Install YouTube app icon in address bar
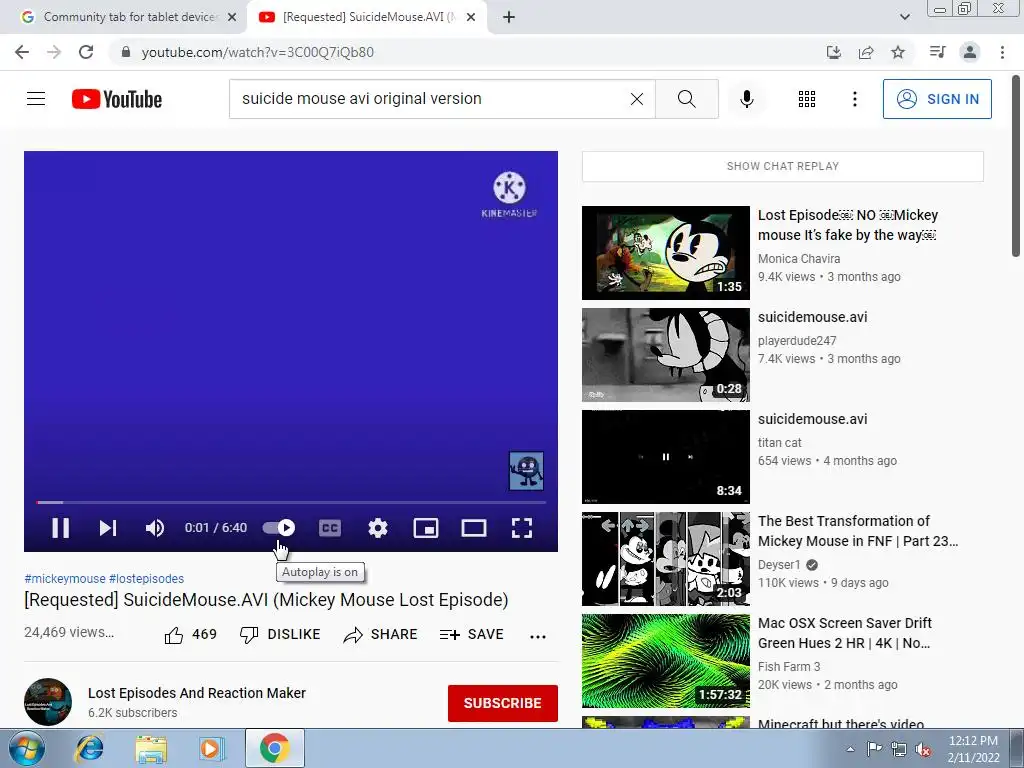The height and width of the screenshot is (768, 1024). [833, 52]
